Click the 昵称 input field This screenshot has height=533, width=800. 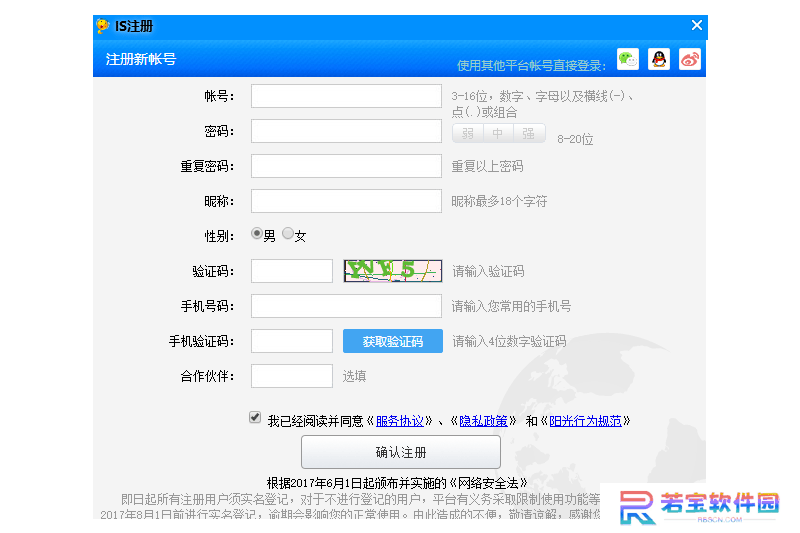(346, 201)
